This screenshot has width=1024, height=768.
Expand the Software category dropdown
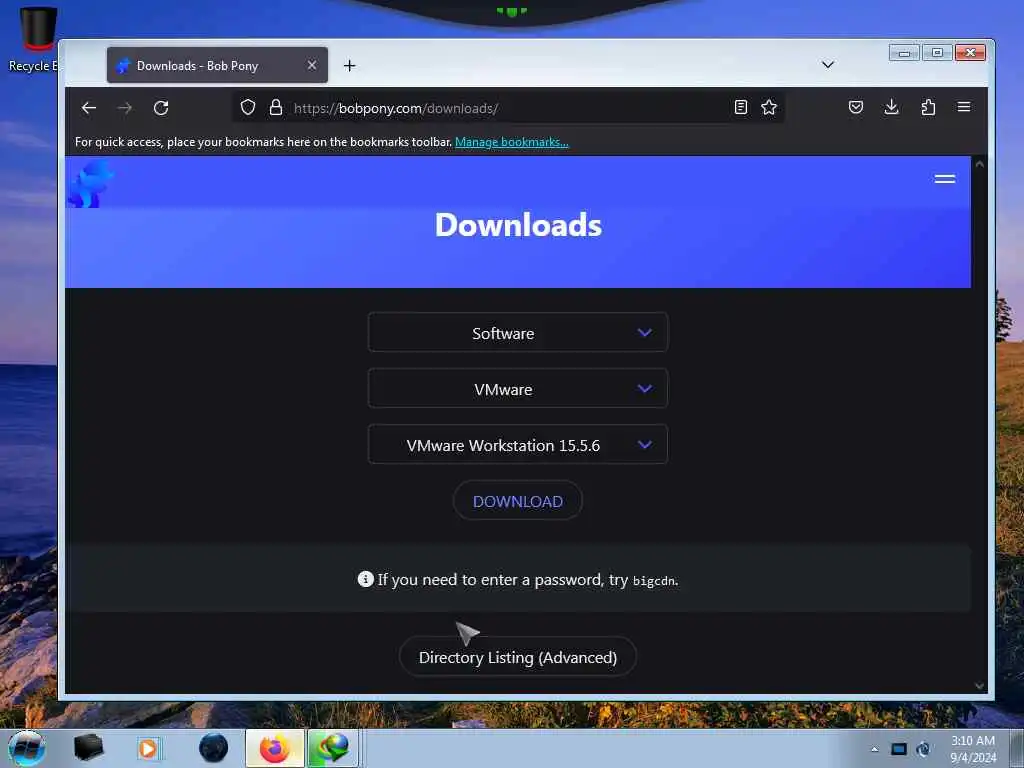tap(518, 333)
